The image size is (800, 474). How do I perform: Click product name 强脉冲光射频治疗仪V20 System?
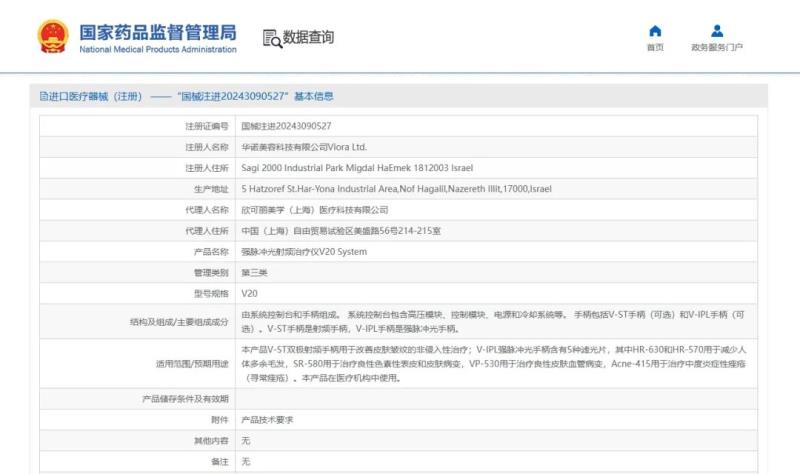pyautogui.click(x=304, y=252)
